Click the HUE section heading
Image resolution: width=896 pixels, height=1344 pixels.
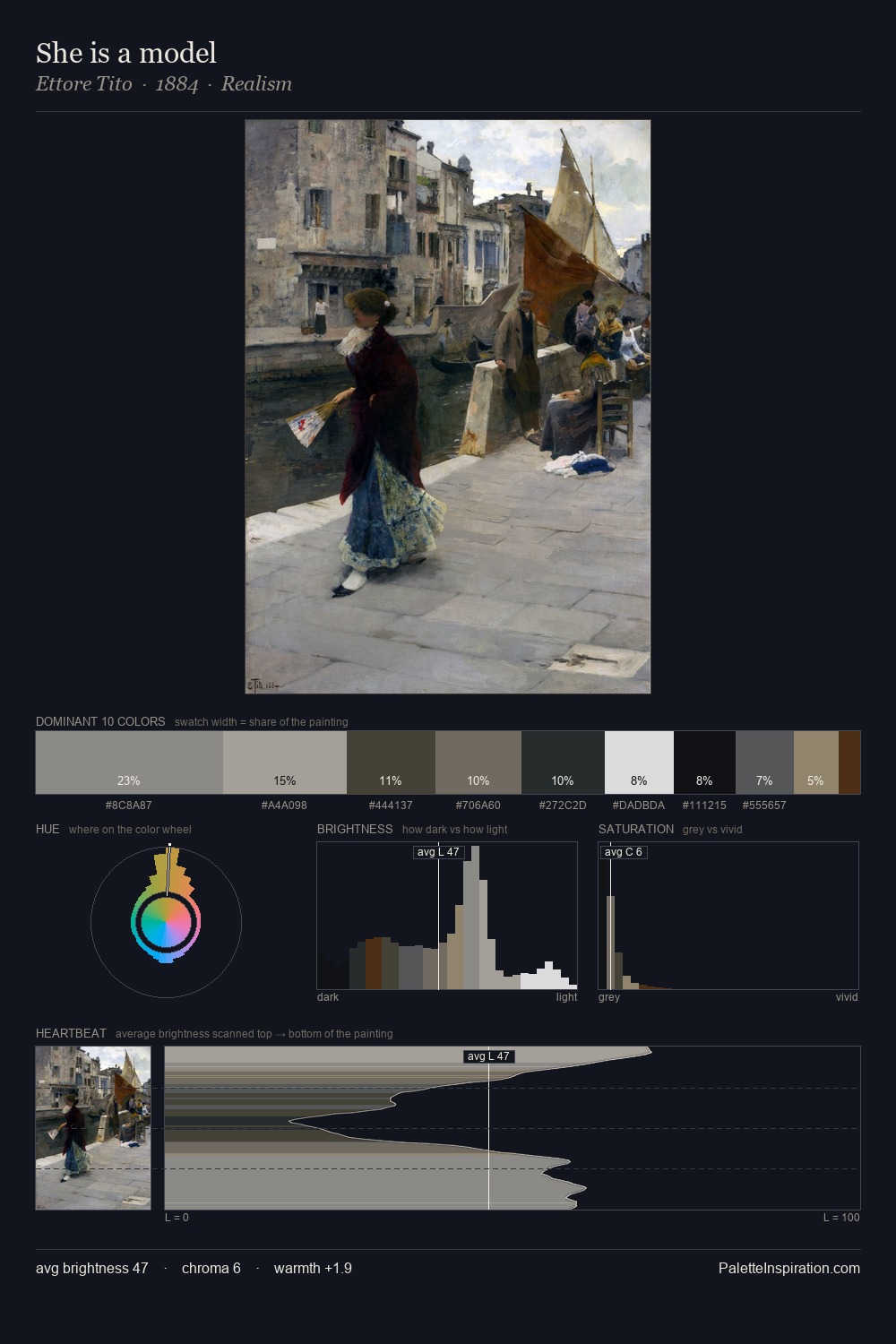47,829
